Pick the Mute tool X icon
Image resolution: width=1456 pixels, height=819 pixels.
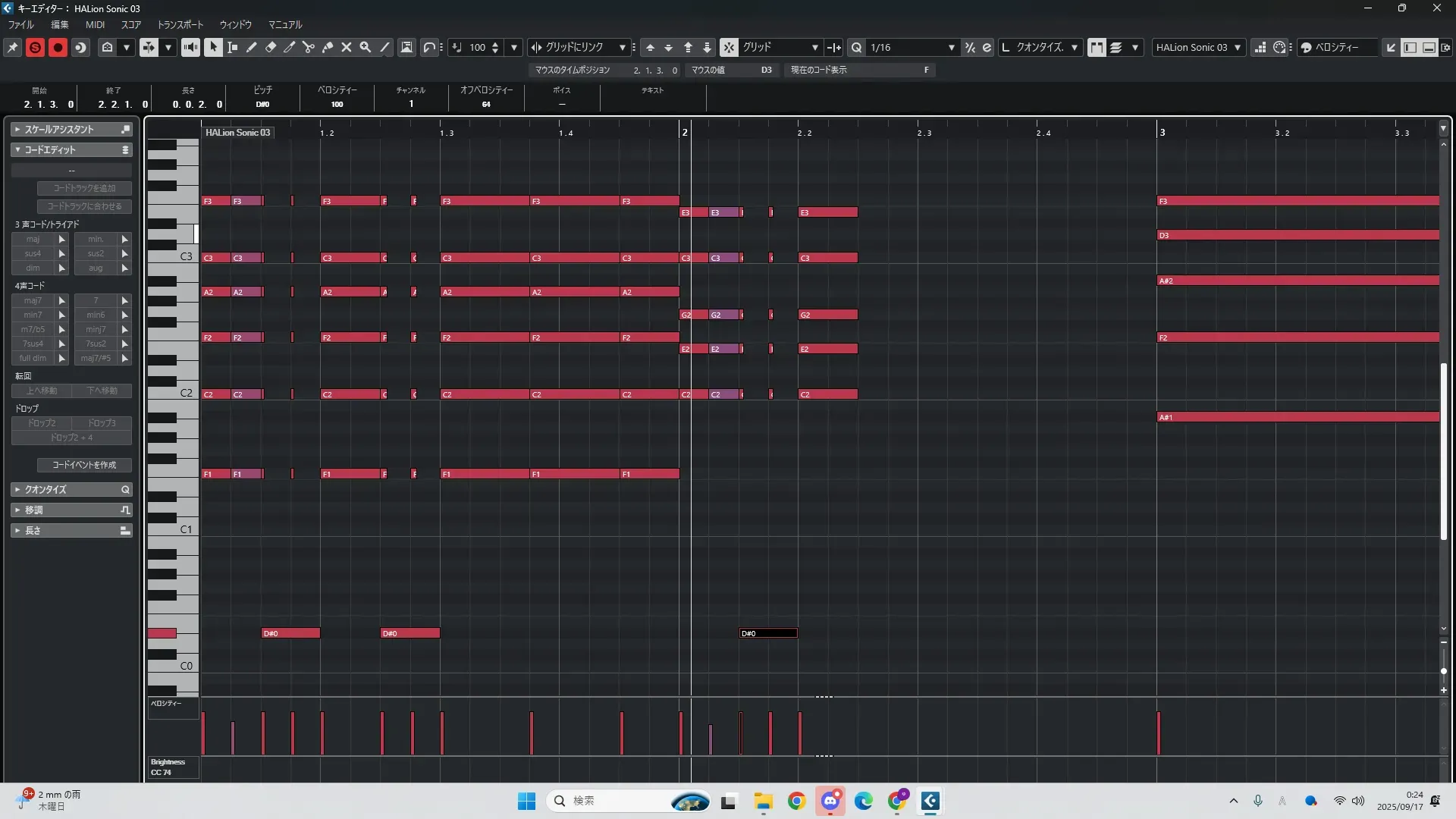(x=347, y=47)
